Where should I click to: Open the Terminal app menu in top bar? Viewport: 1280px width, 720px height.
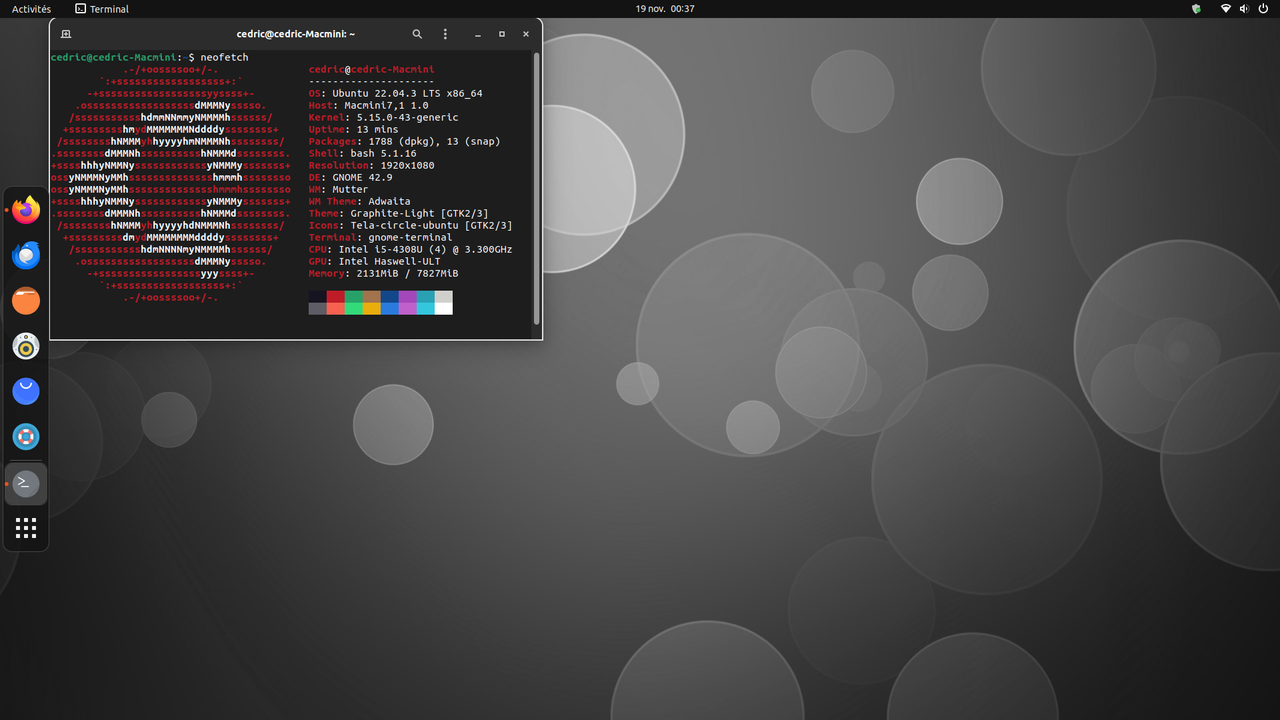(x=102, y=9)
